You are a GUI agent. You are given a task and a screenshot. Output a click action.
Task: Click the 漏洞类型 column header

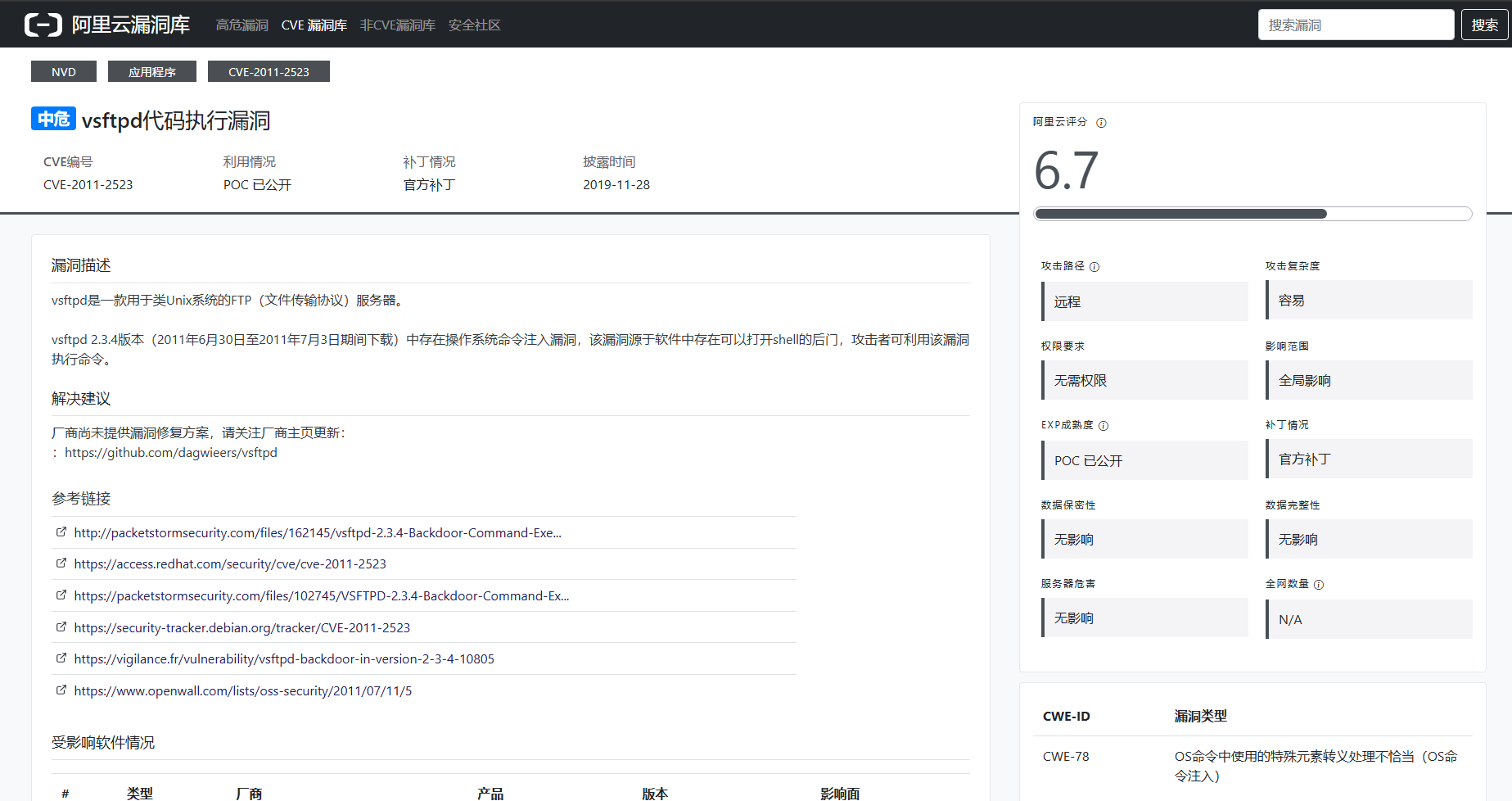pyautogui.click(x=1201, y=717)
